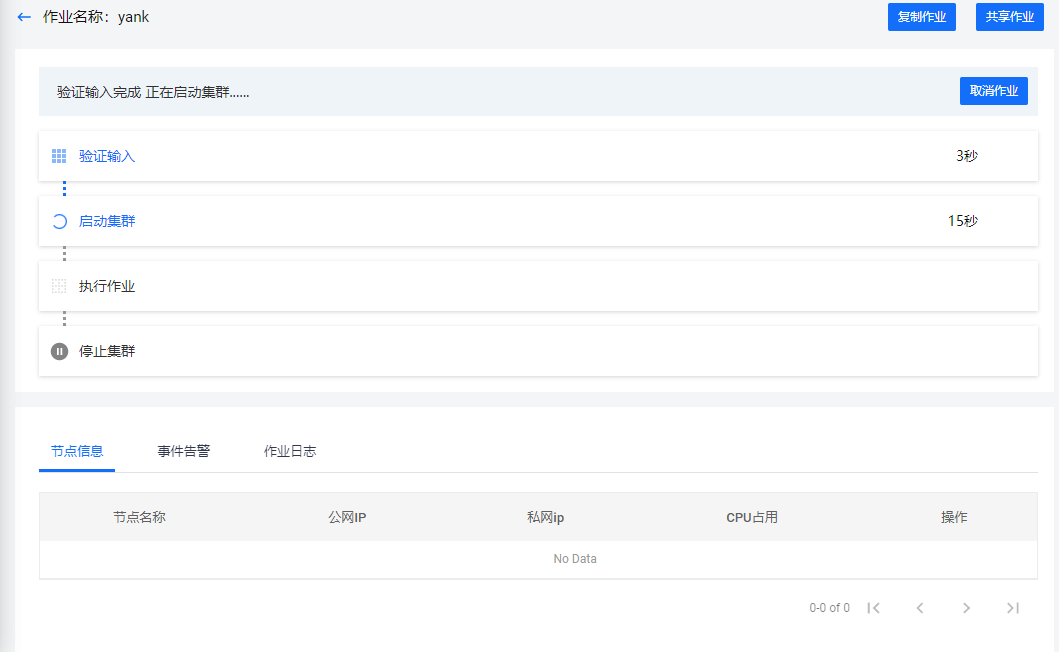This screenshot has width=1059, height=652.
Task: Go to previous page arrow
Action: [919, 608]
